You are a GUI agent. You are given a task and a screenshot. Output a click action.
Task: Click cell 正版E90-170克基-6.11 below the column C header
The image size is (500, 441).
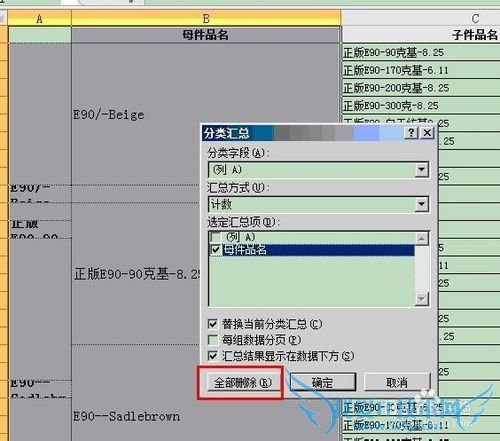pos(421,70)
